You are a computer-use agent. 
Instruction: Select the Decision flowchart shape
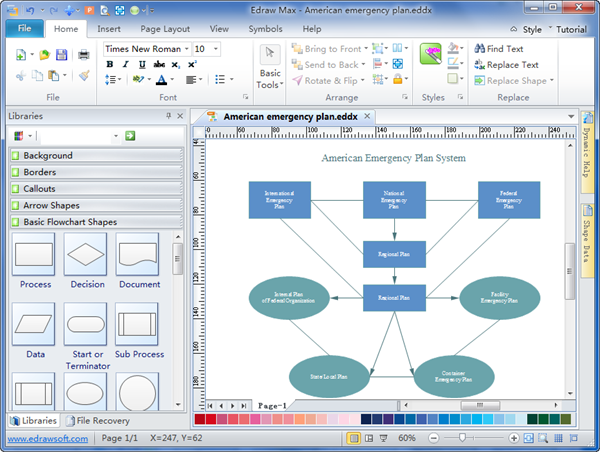[x=86, y=255]
